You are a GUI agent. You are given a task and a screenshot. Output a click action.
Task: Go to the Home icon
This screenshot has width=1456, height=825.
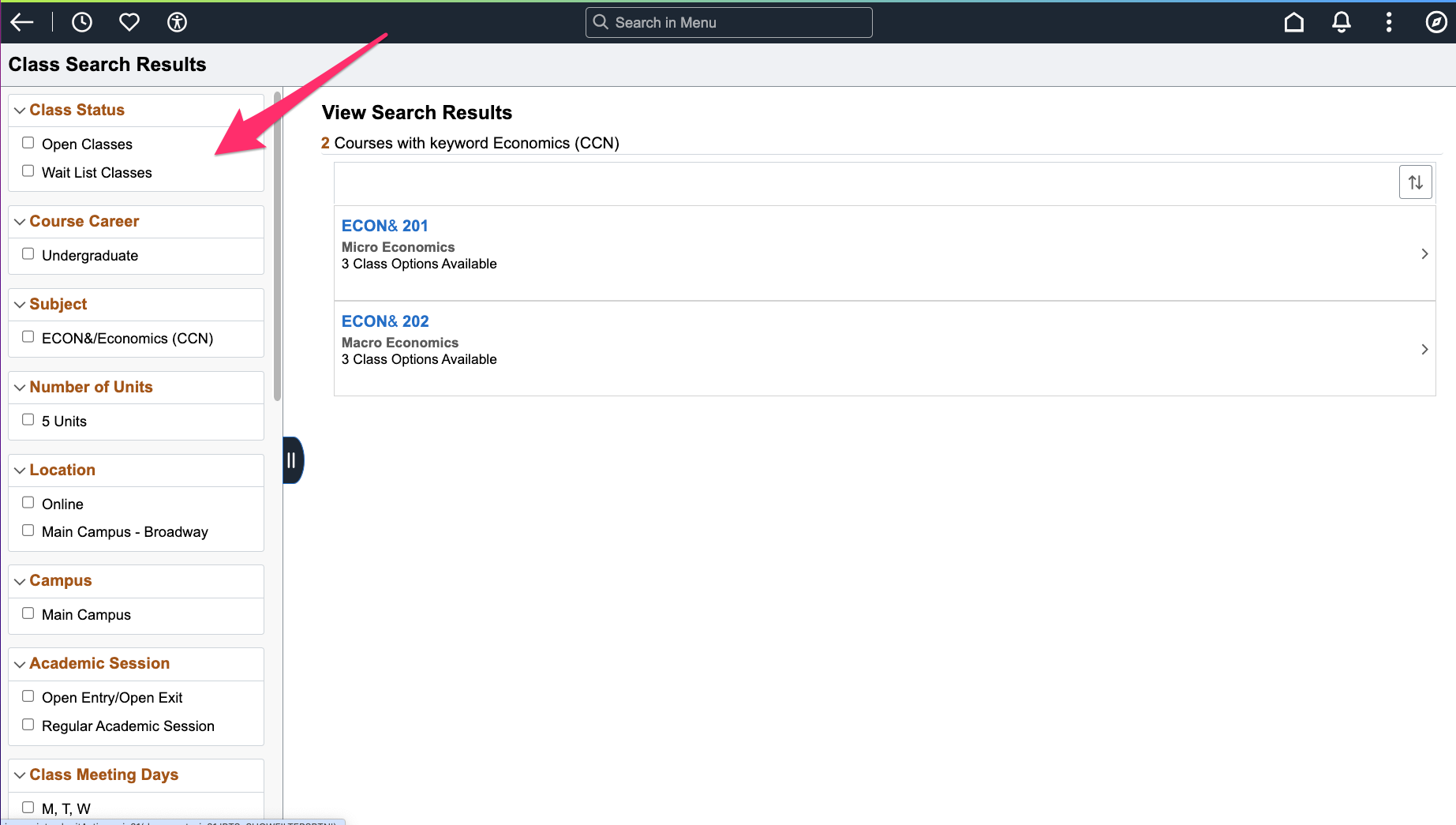pyautogui.click(x=1293, y=22)
